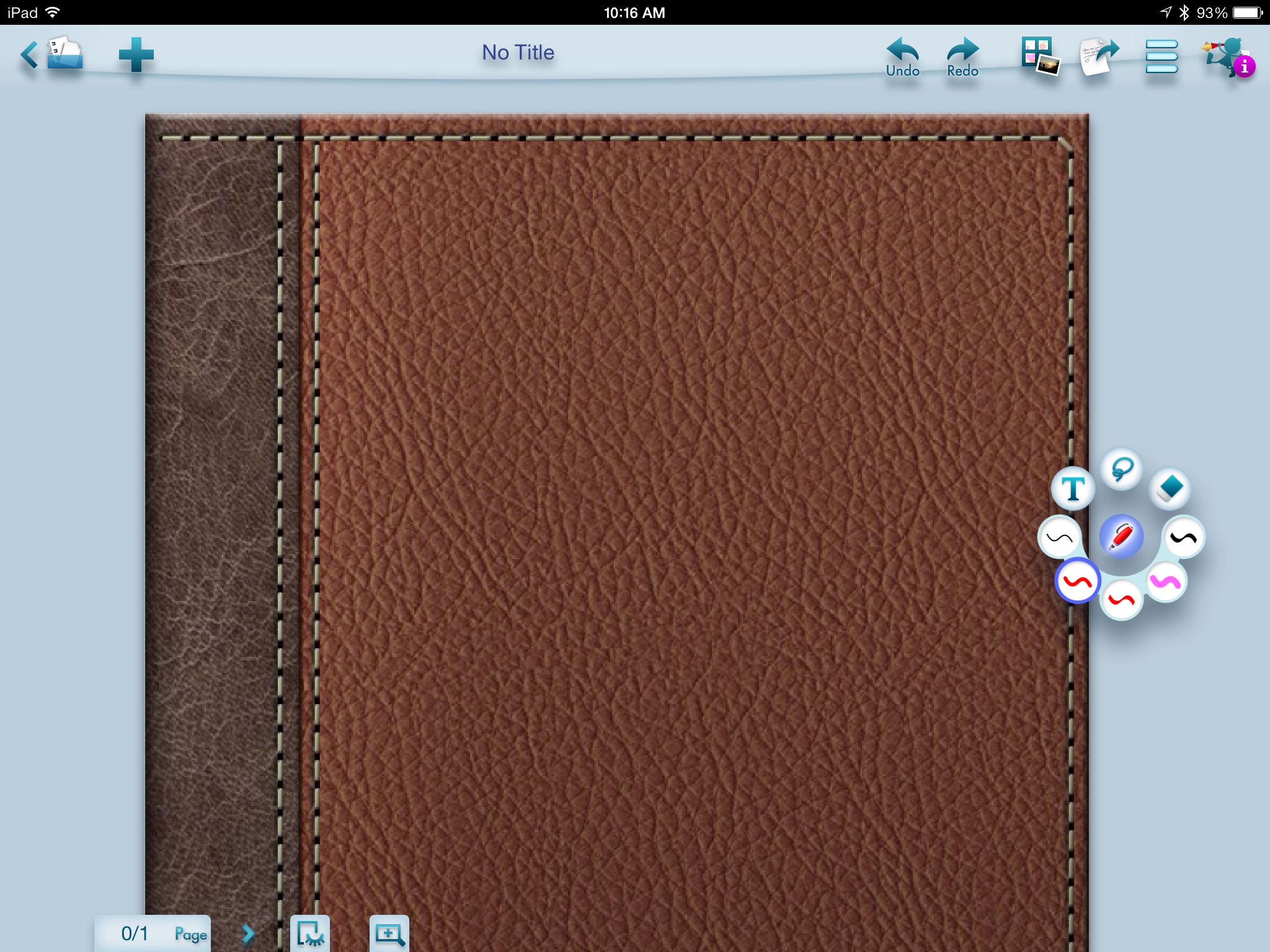This screenshot has height=952, width=1270.
Task: Choose the pink highlighter pen preset
Action: 1166,582
